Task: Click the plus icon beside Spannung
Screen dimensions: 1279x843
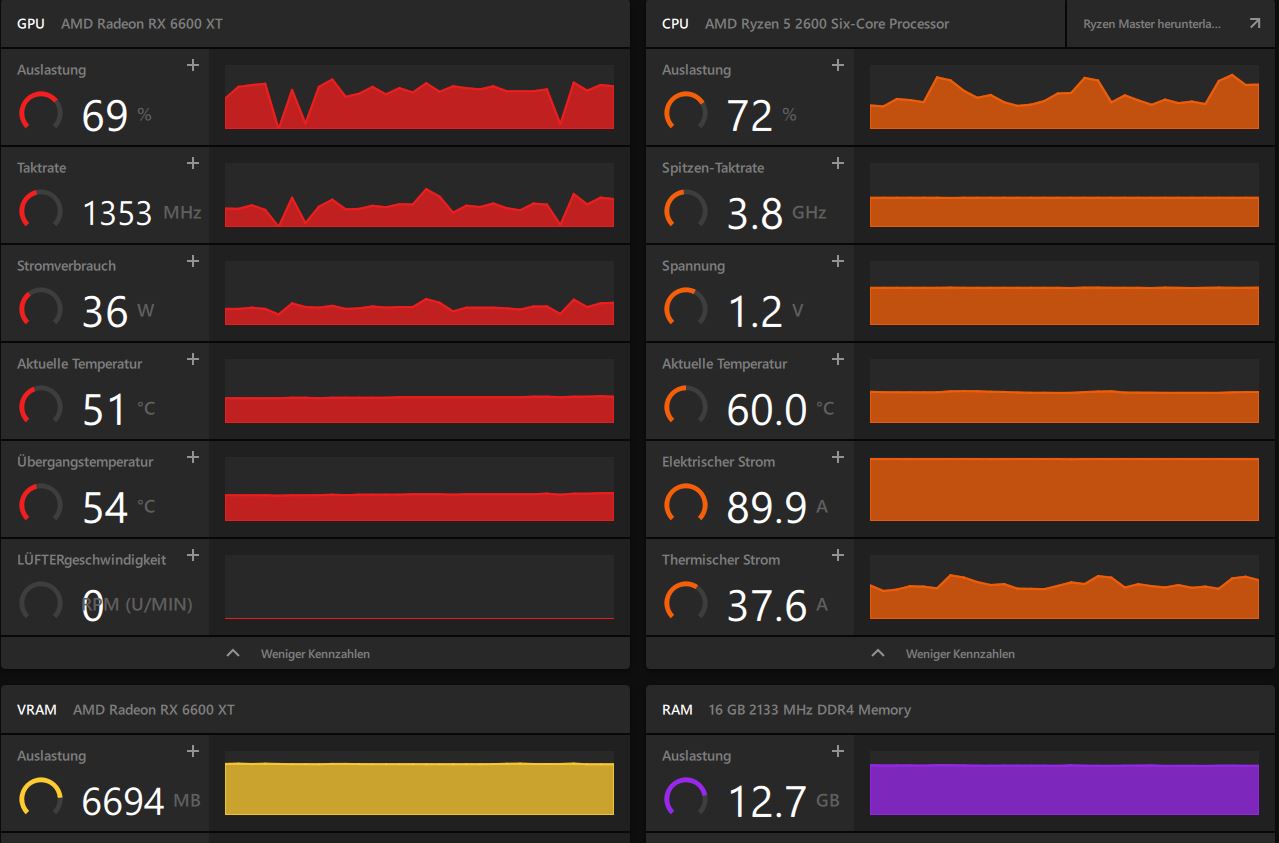Action: coord(838,262)
